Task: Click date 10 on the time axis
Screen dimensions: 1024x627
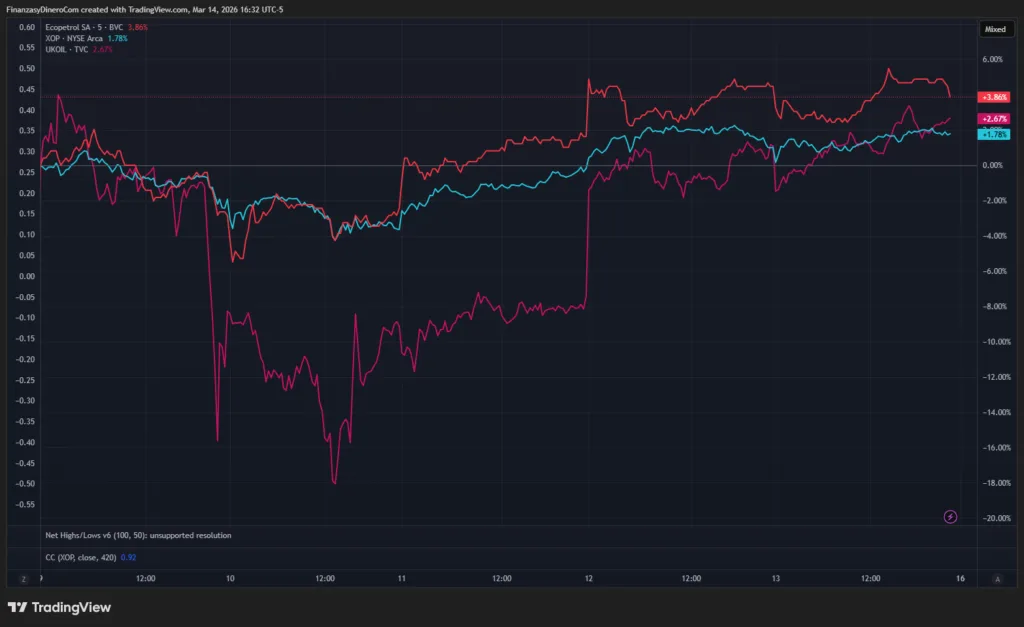Action: coord(231,578)
